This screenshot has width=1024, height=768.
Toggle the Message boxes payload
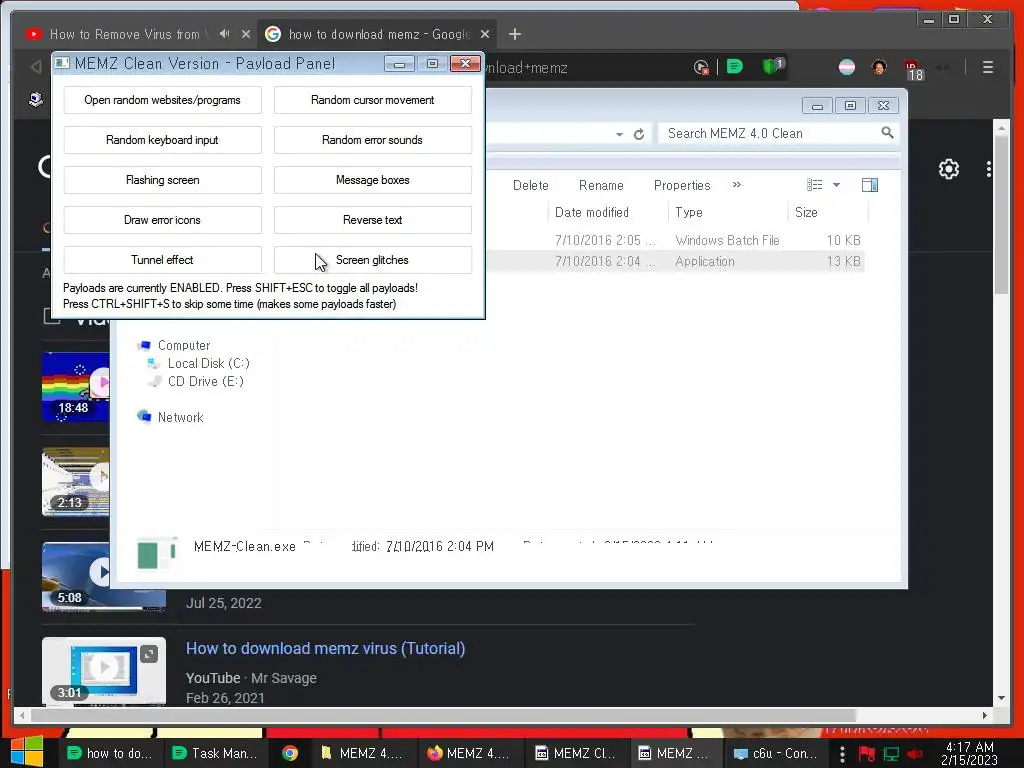pyautogui.click(x=372, y=180)
